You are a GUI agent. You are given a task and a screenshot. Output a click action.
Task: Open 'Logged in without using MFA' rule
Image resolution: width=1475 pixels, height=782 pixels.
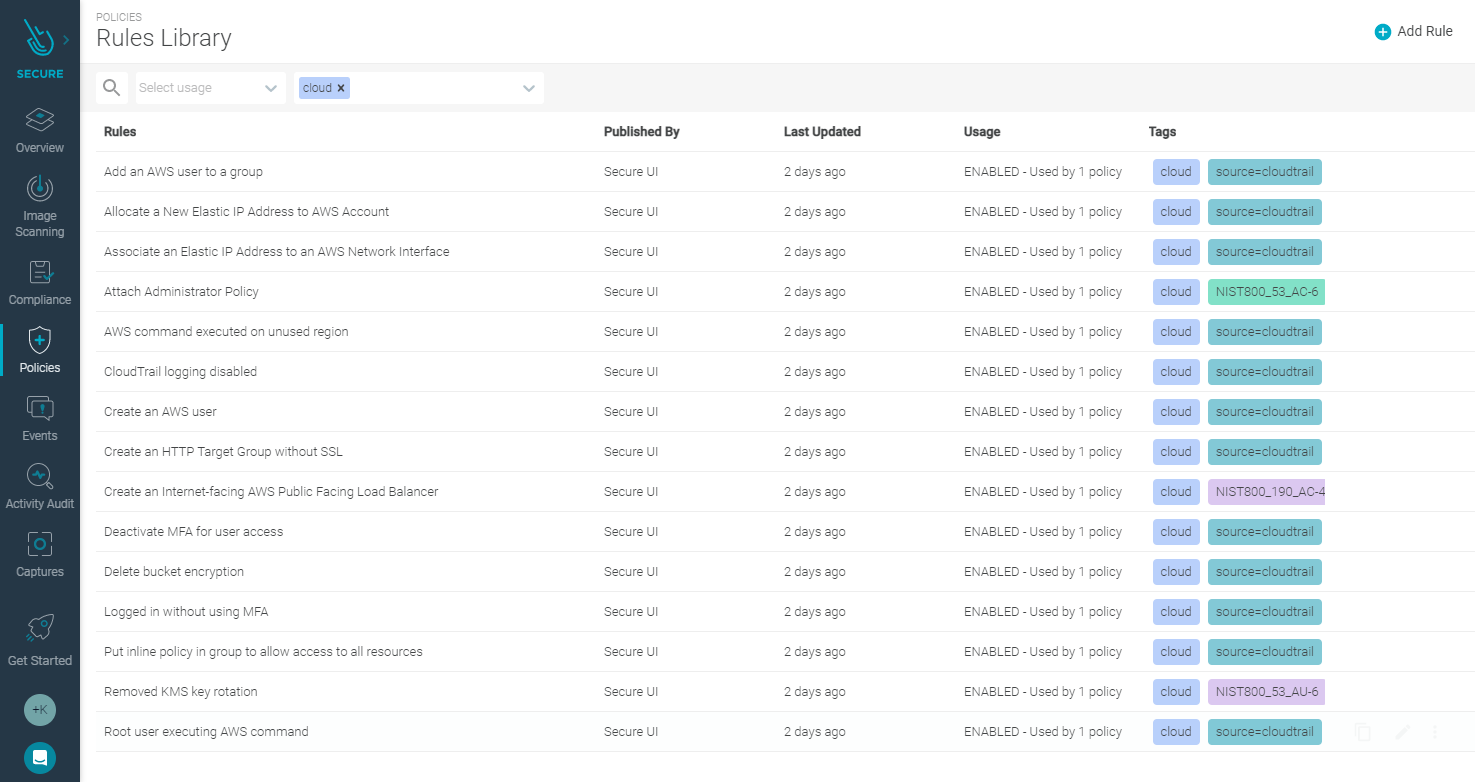186,612
